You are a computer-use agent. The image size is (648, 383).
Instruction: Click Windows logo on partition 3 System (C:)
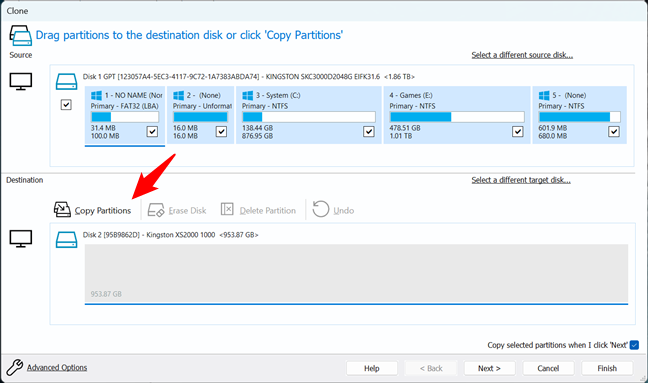click(248, 95)
